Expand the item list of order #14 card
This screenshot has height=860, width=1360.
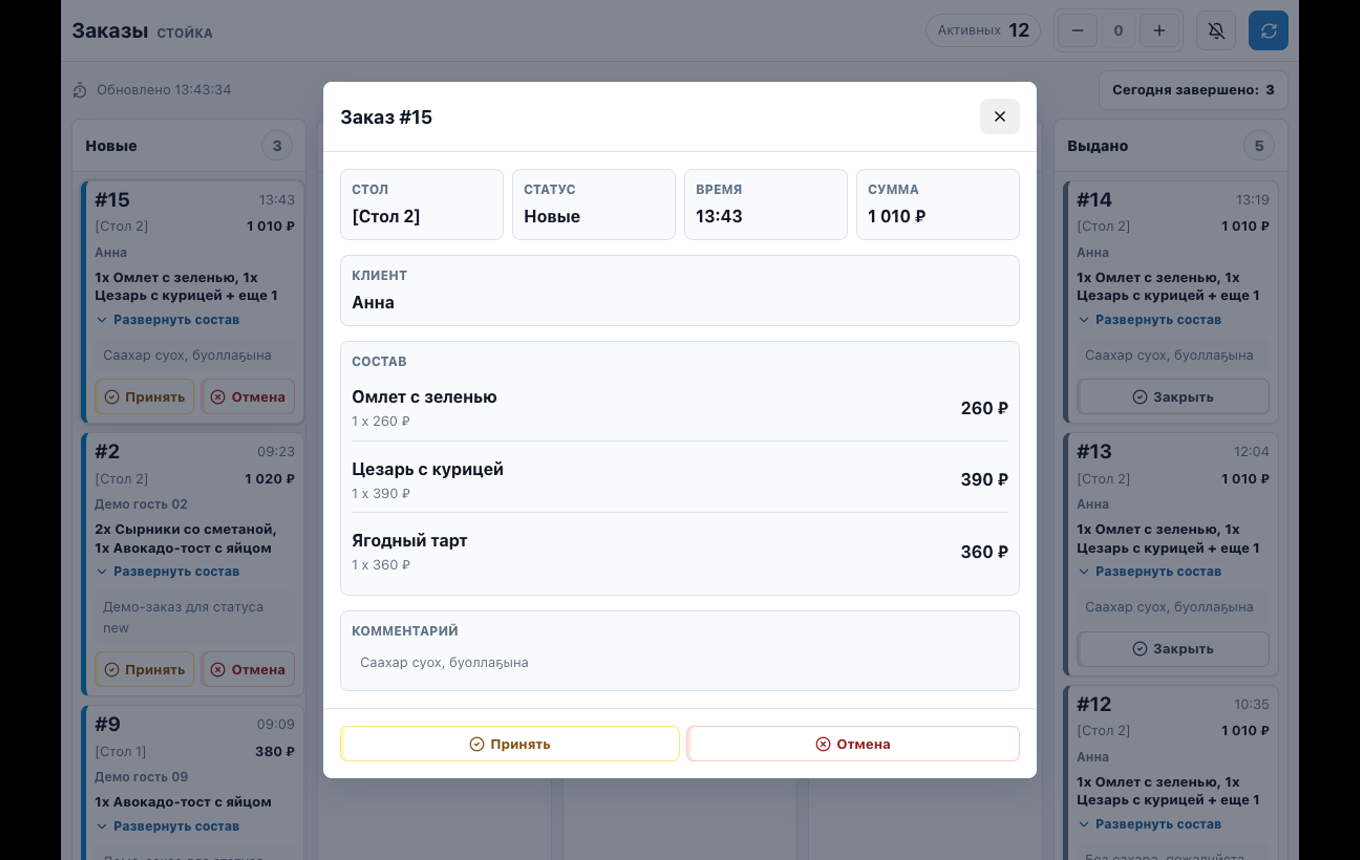(x=1150, y=320)
